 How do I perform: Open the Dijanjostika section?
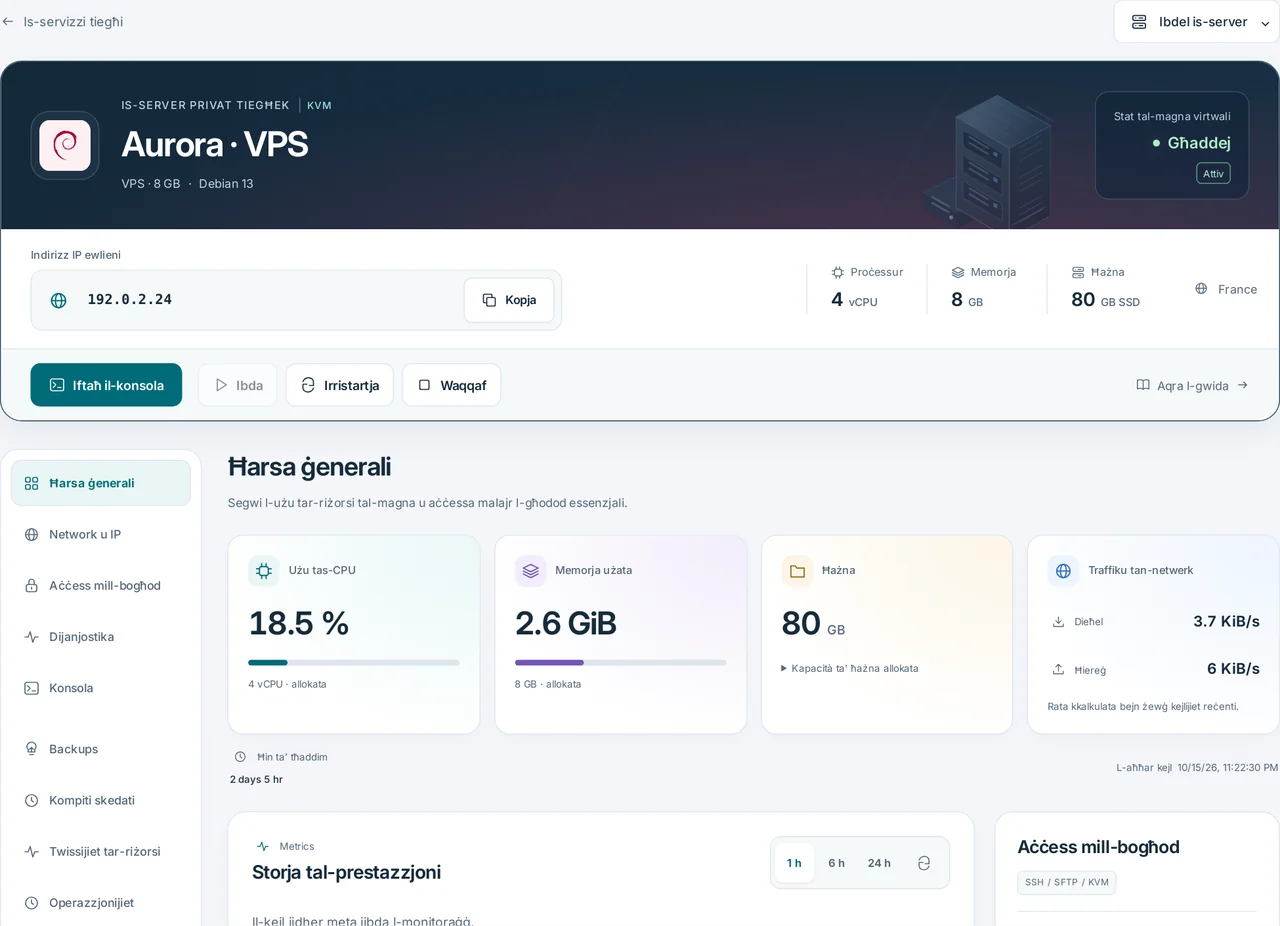coord(101,637)
